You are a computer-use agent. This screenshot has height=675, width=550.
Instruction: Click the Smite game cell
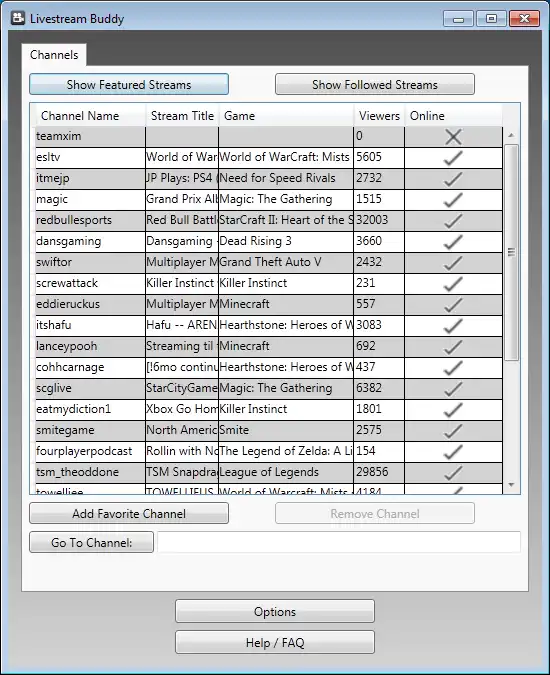(x=286, y=430)
